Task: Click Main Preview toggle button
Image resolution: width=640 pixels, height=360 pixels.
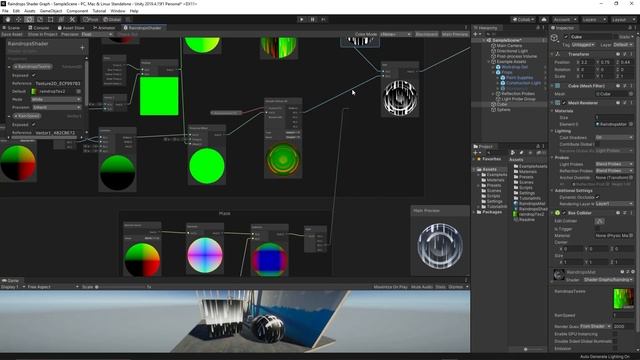Action: tap(455, 34)
